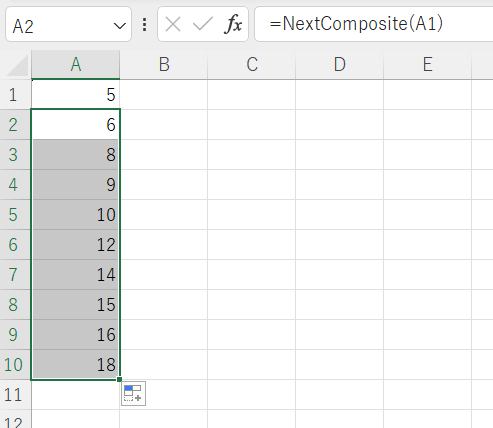
Task: Click the three-dot formula bar handle
Action: (x=144, y=25)
